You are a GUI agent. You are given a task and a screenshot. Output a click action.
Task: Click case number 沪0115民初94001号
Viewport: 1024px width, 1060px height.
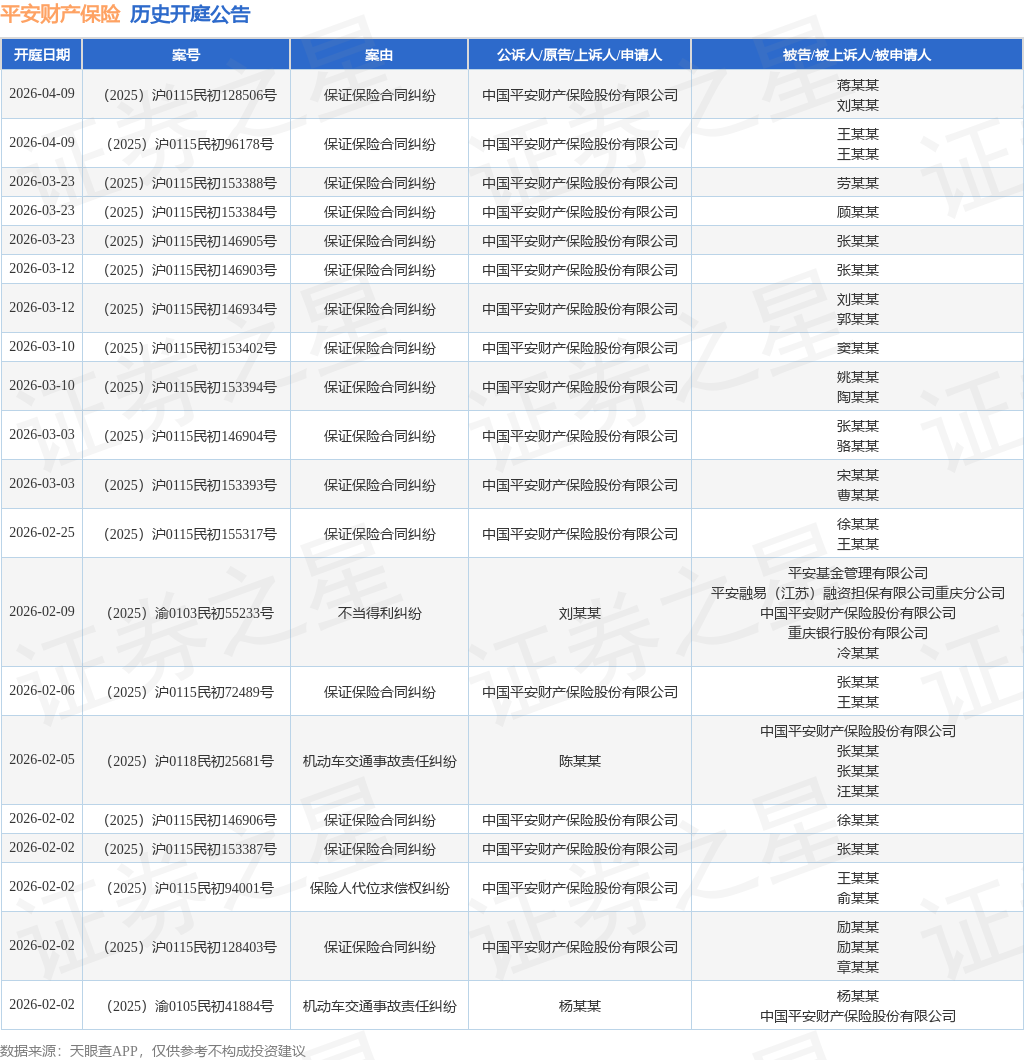(x=190, y=888)
